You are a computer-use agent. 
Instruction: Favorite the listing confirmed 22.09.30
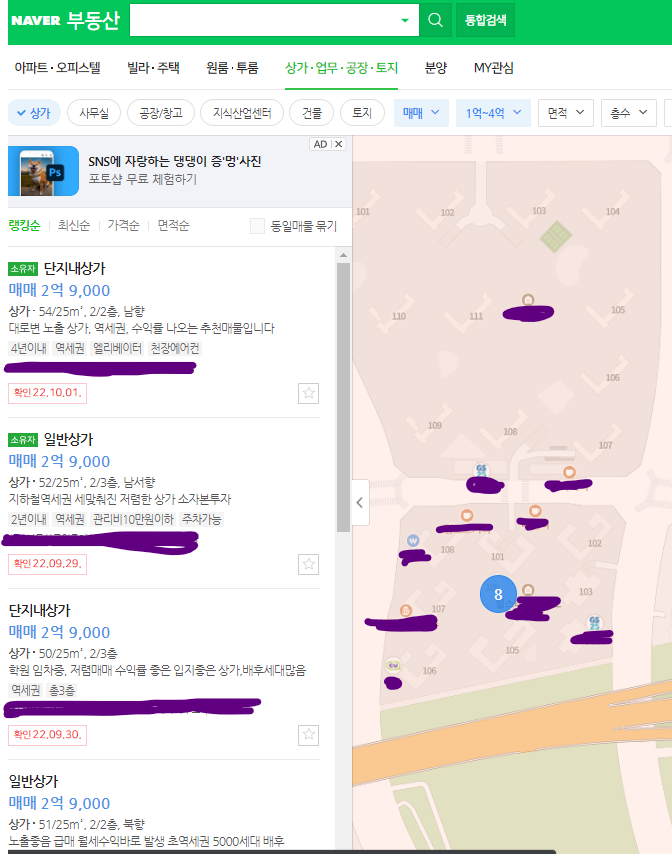pyautogui.click(x=308, y=735)
